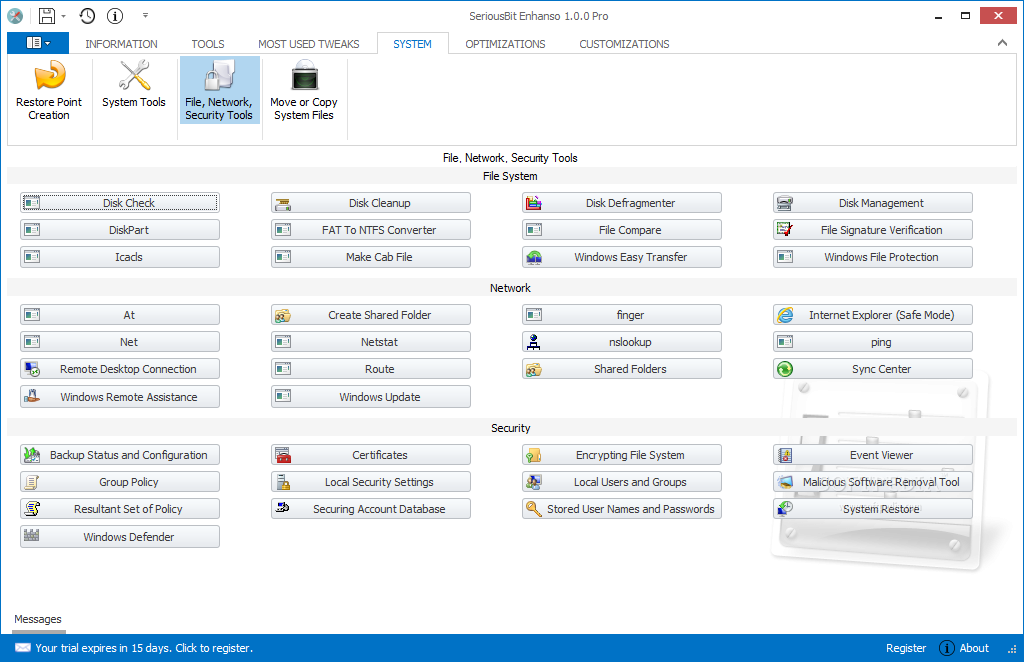
Task: Open Shared Folders
Action: (622, 369)
